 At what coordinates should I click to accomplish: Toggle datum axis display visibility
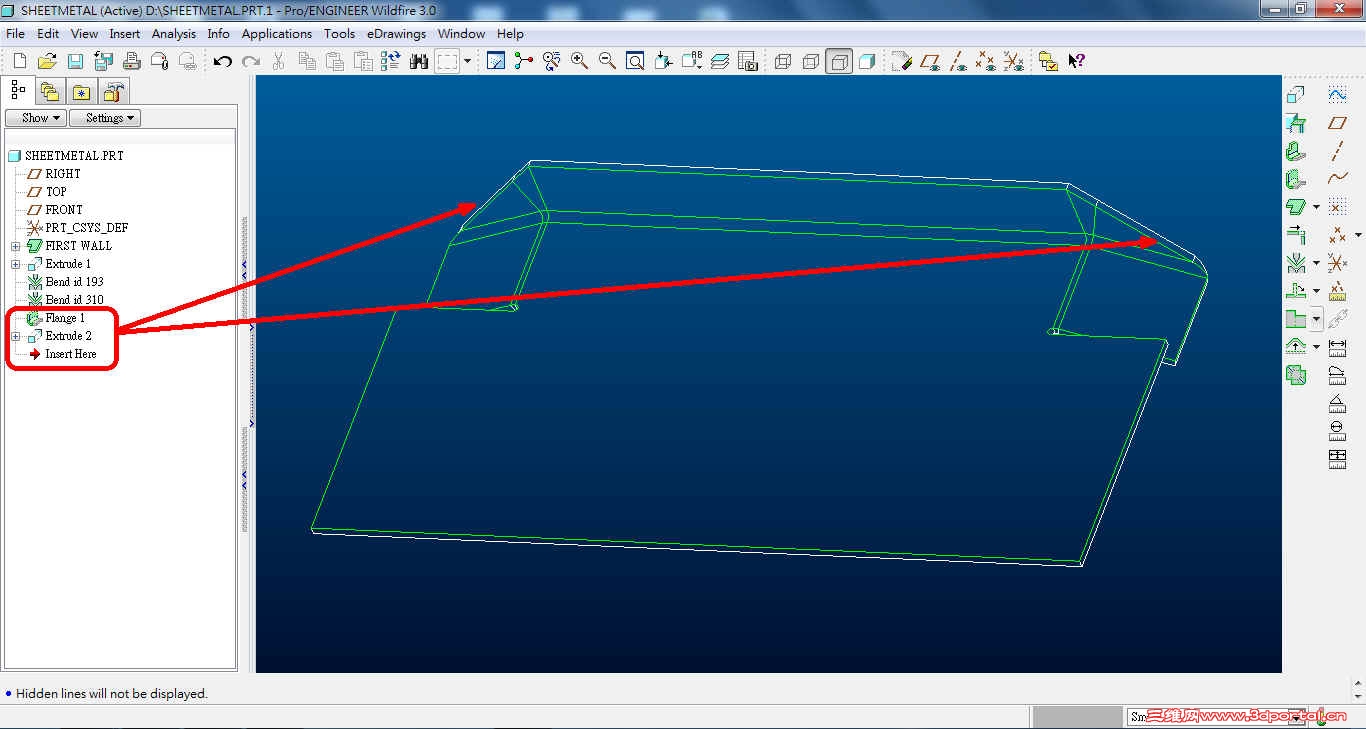956,61
